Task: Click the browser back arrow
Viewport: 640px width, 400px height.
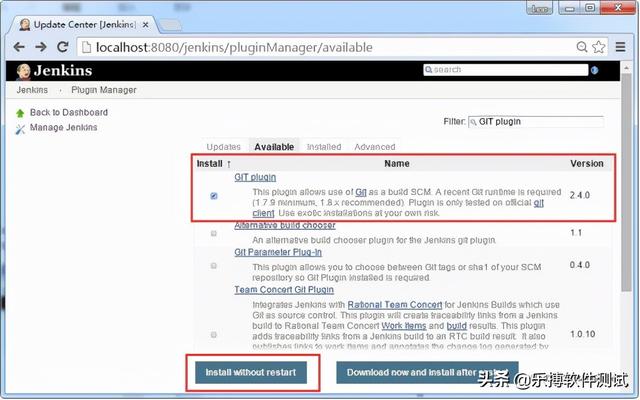Action: 18,46
